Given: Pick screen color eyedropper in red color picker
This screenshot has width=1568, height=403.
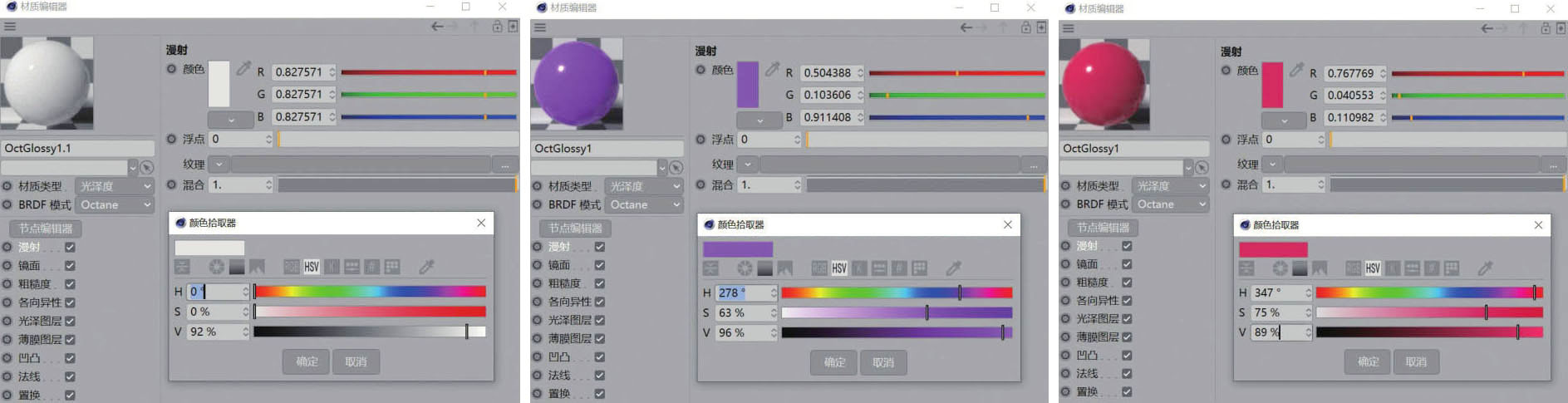Looking at the screenshot, I should (1486, 268).
